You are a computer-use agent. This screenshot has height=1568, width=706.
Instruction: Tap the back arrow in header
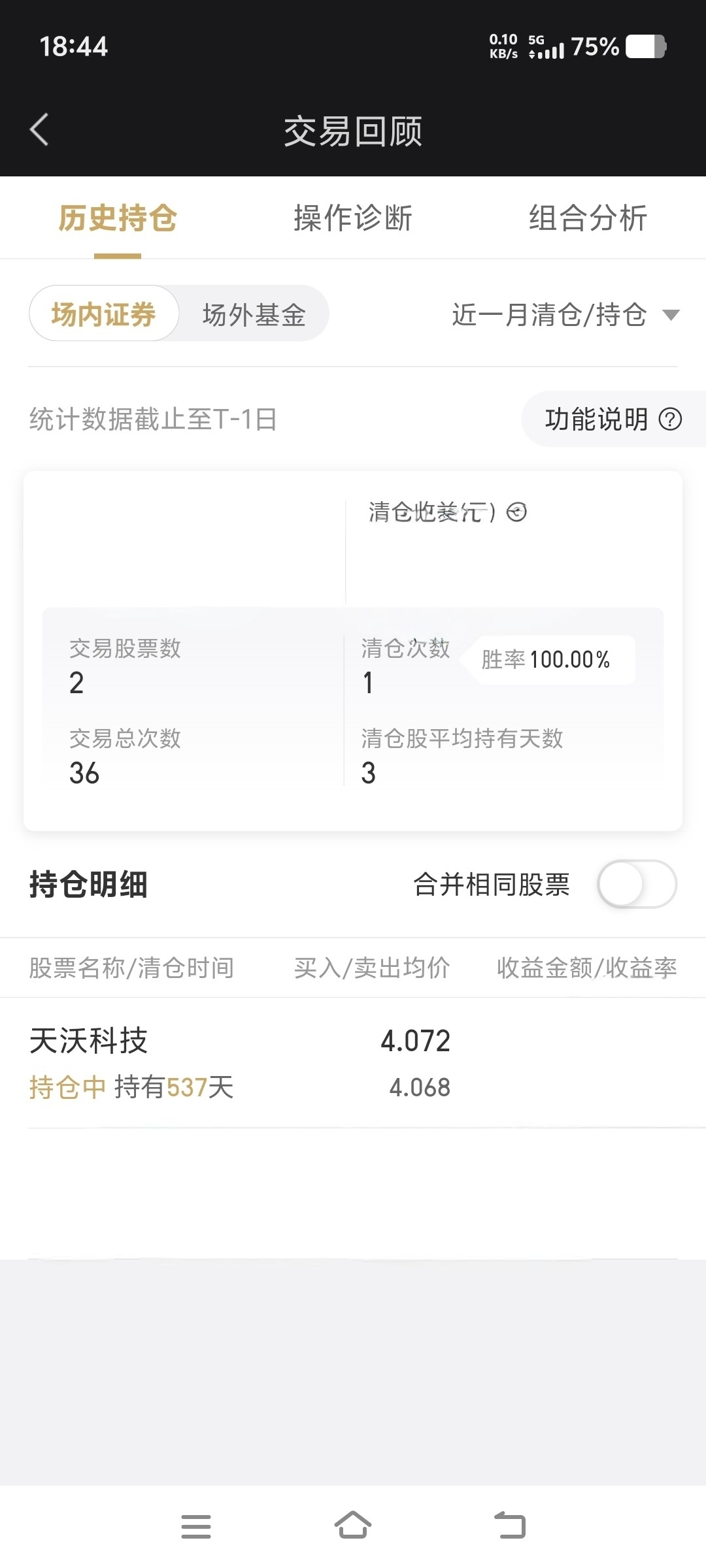pyautogui.click(x=39, y=129)
